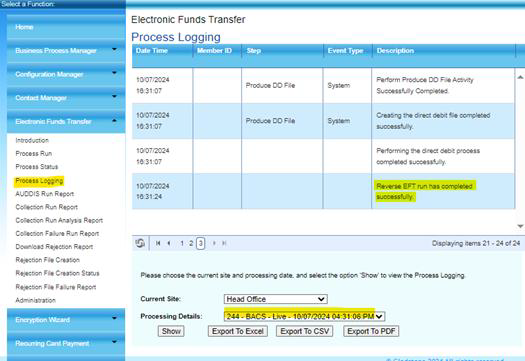Sort by Date Time column header

tap(152, 51)
